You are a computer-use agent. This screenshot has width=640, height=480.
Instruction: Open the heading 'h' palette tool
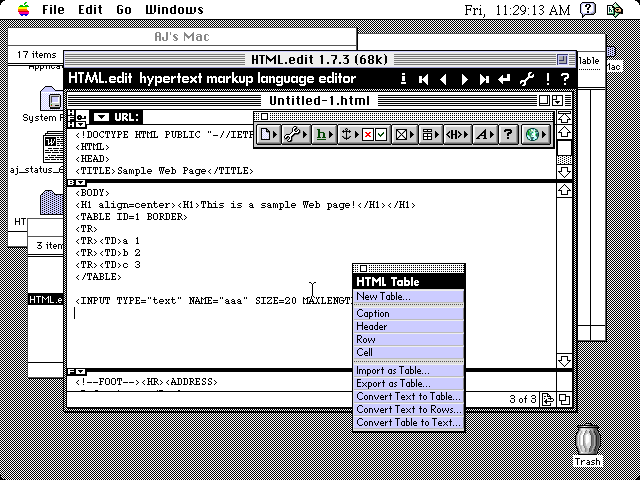coord(323,133)
